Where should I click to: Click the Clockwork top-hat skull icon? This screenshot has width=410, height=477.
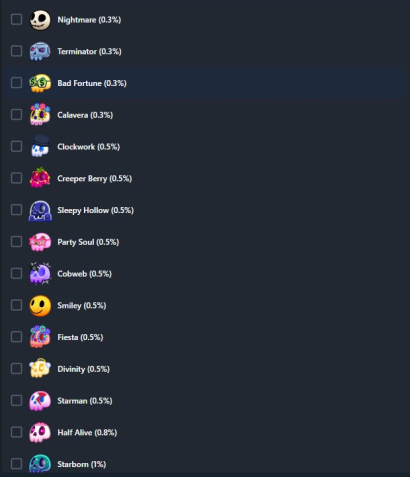[x=40, y=146]
